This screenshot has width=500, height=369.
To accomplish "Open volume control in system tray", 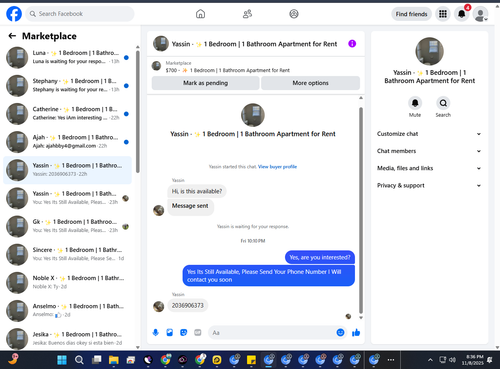I will click(452, 360).
